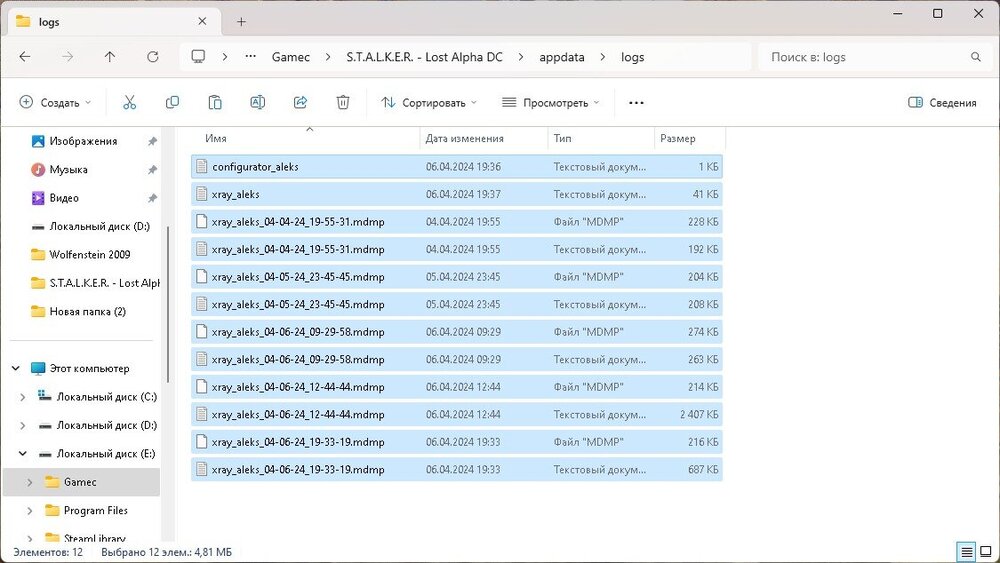
Task: Switch to large thumbnails view layout
Action: pyautogui.click(x=985, y=552)
